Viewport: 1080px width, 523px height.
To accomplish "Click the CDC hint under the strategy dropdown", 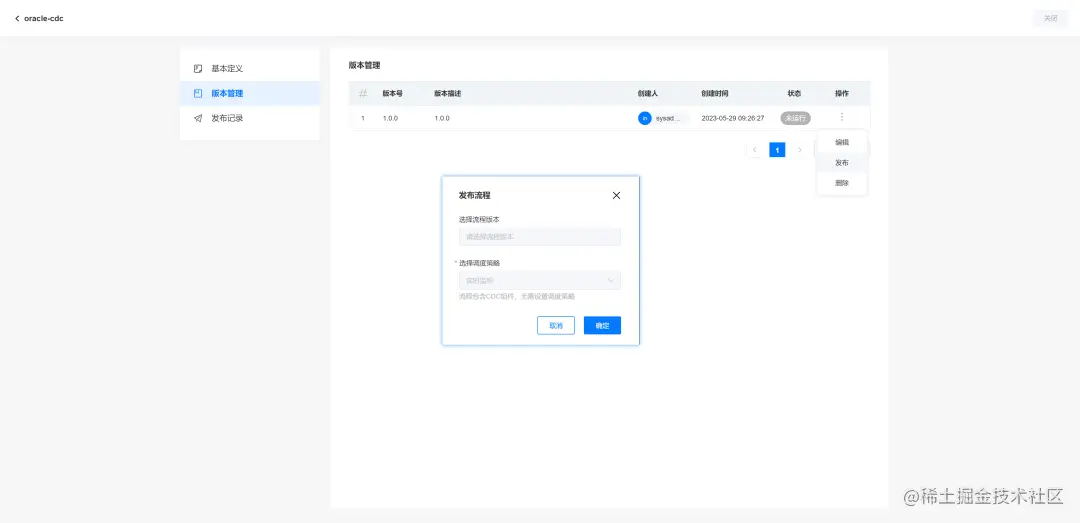I will point(517,296).
